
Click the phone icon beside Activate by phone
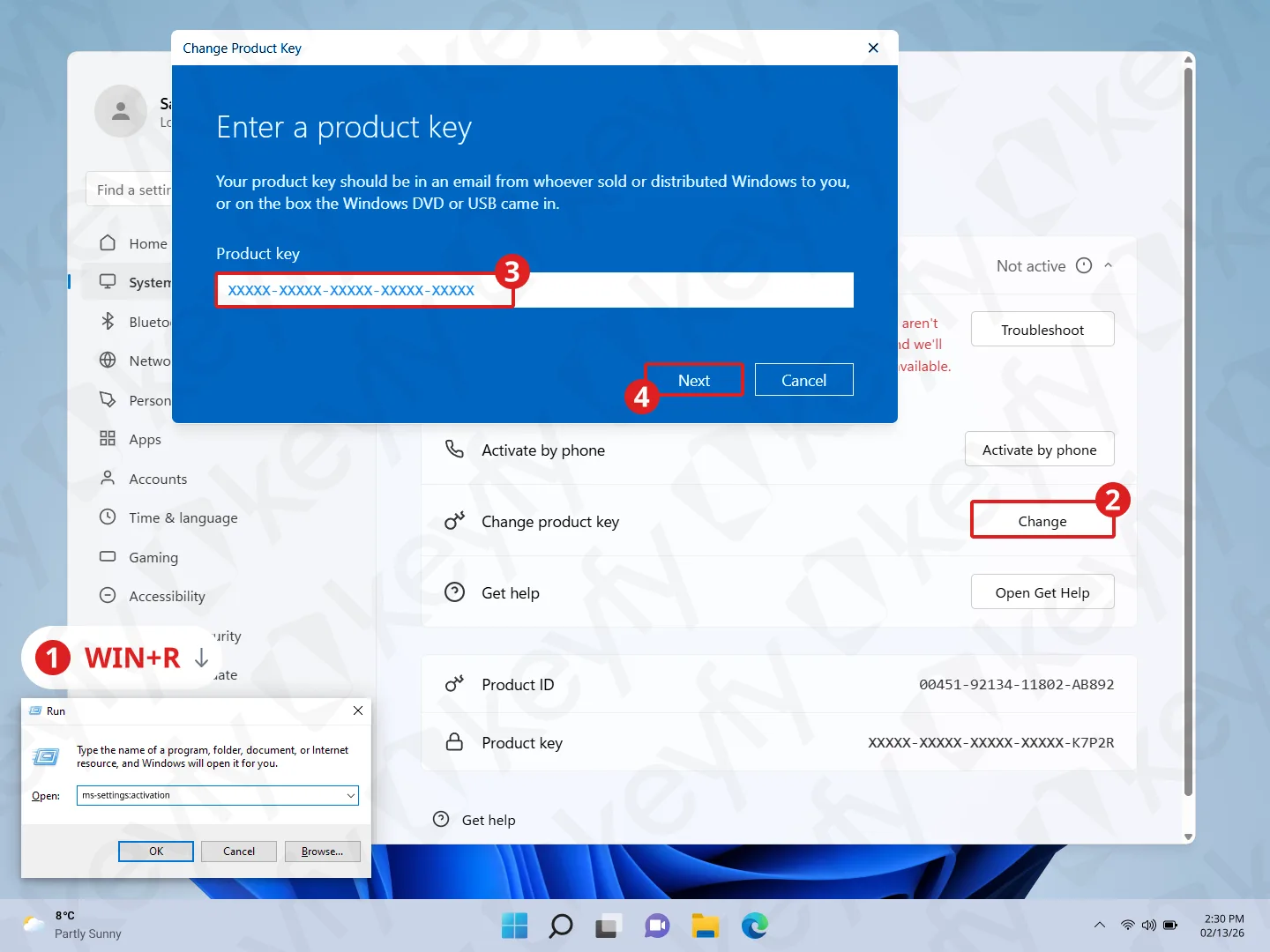[x=454, y=450]
